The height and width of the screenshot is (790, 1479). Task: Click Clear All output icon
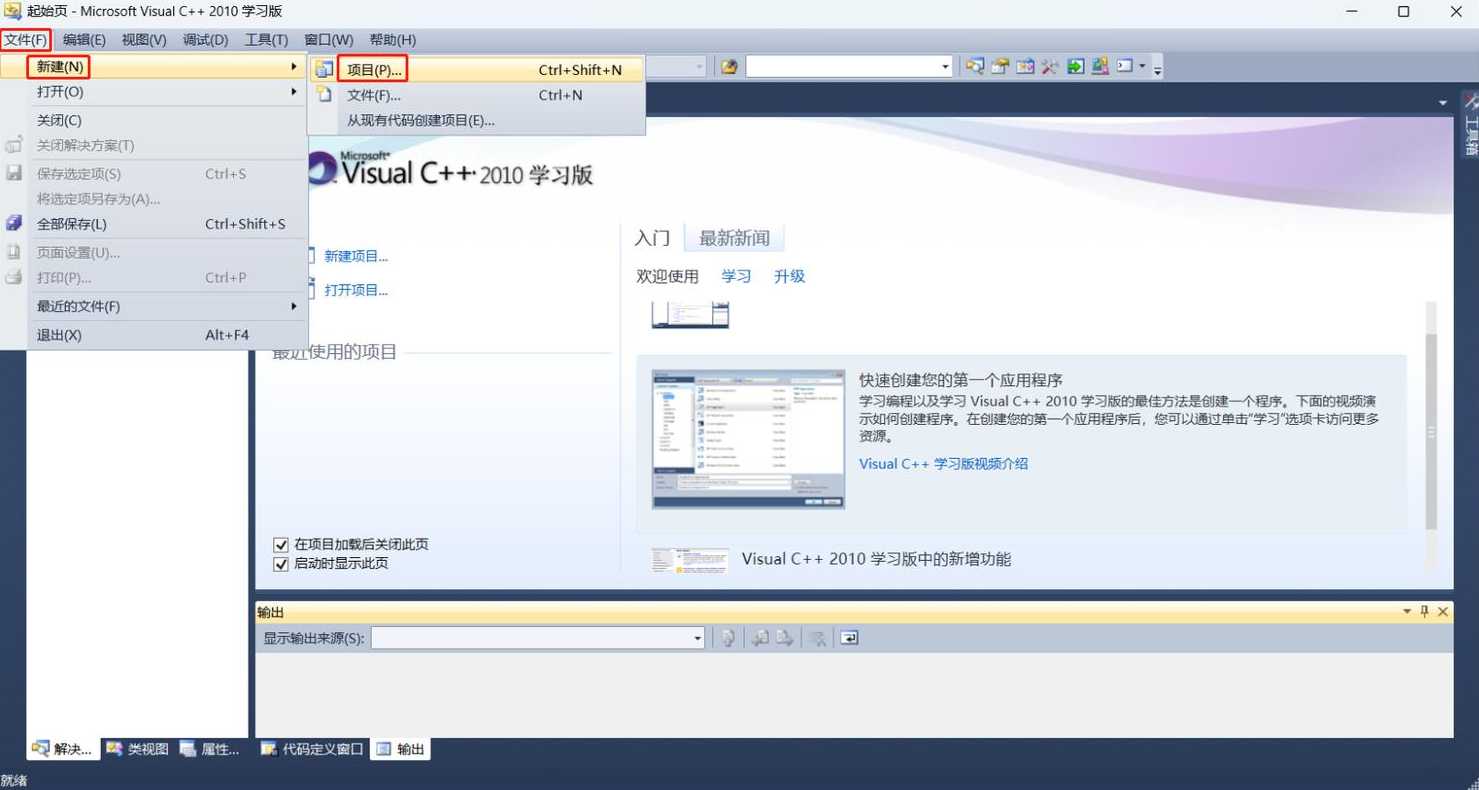point(817,638)
